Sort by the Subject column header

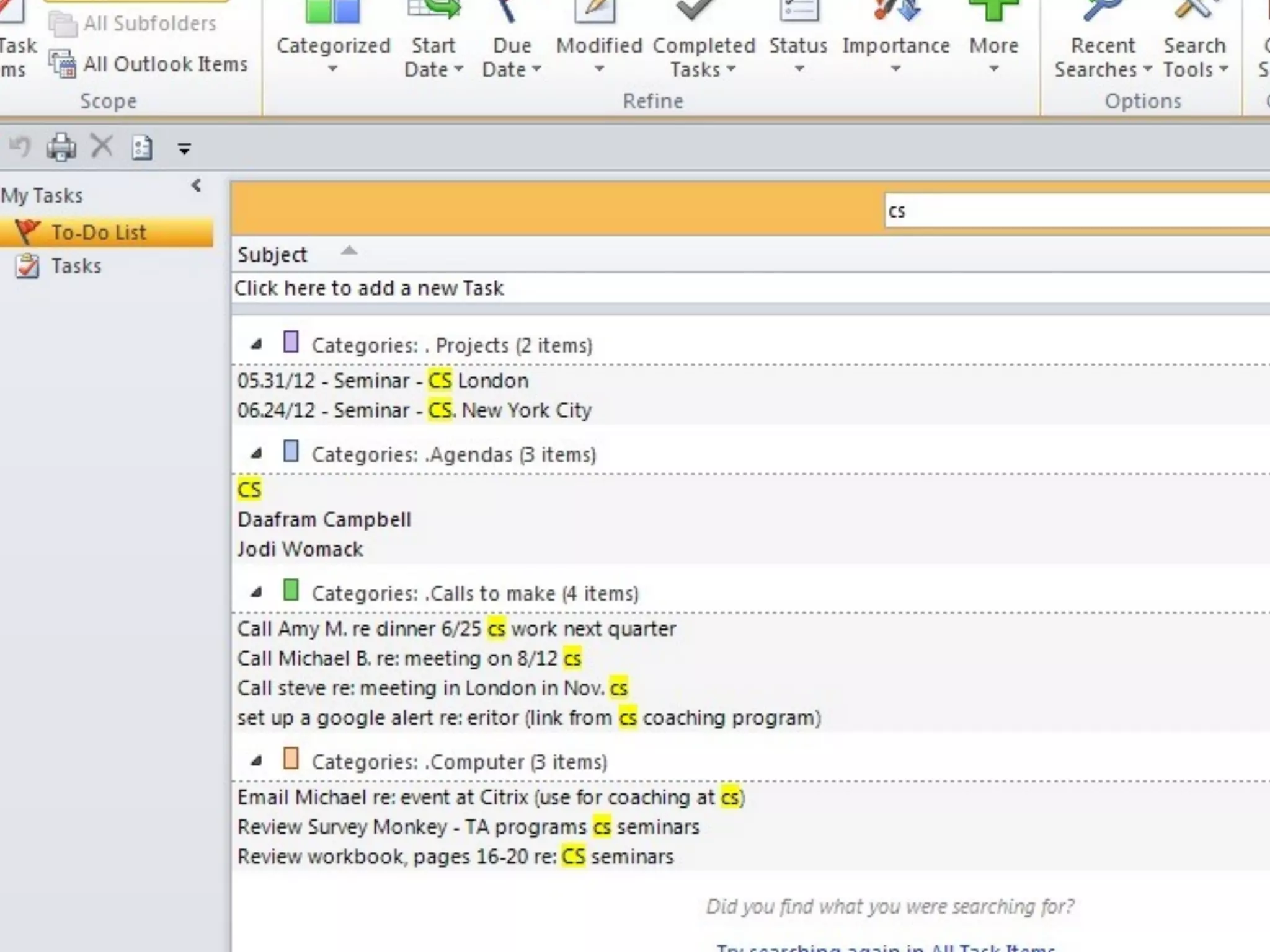[x=273, y=255]
